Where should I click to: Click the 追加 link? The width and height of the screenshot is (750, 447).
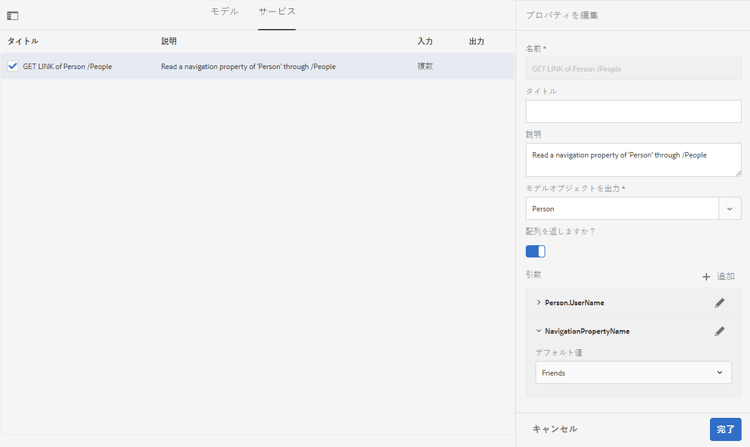726,276
